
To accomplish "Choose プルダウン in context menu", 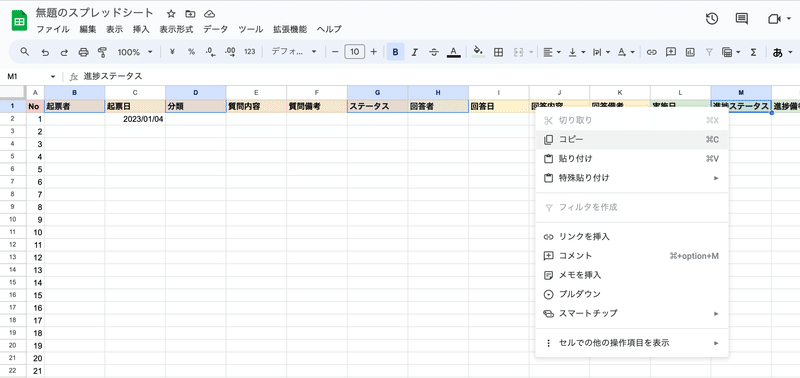I will tap(632, 294).
